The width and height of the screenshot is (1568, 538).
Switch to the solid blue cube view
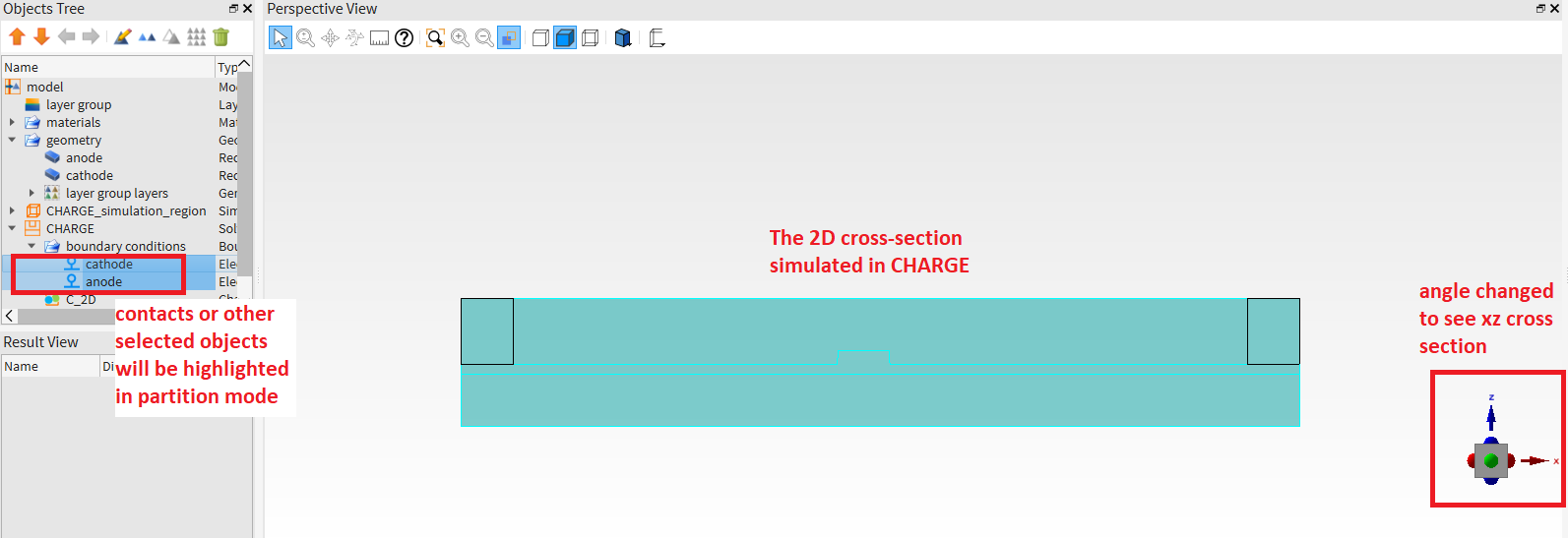click(565, 37)
